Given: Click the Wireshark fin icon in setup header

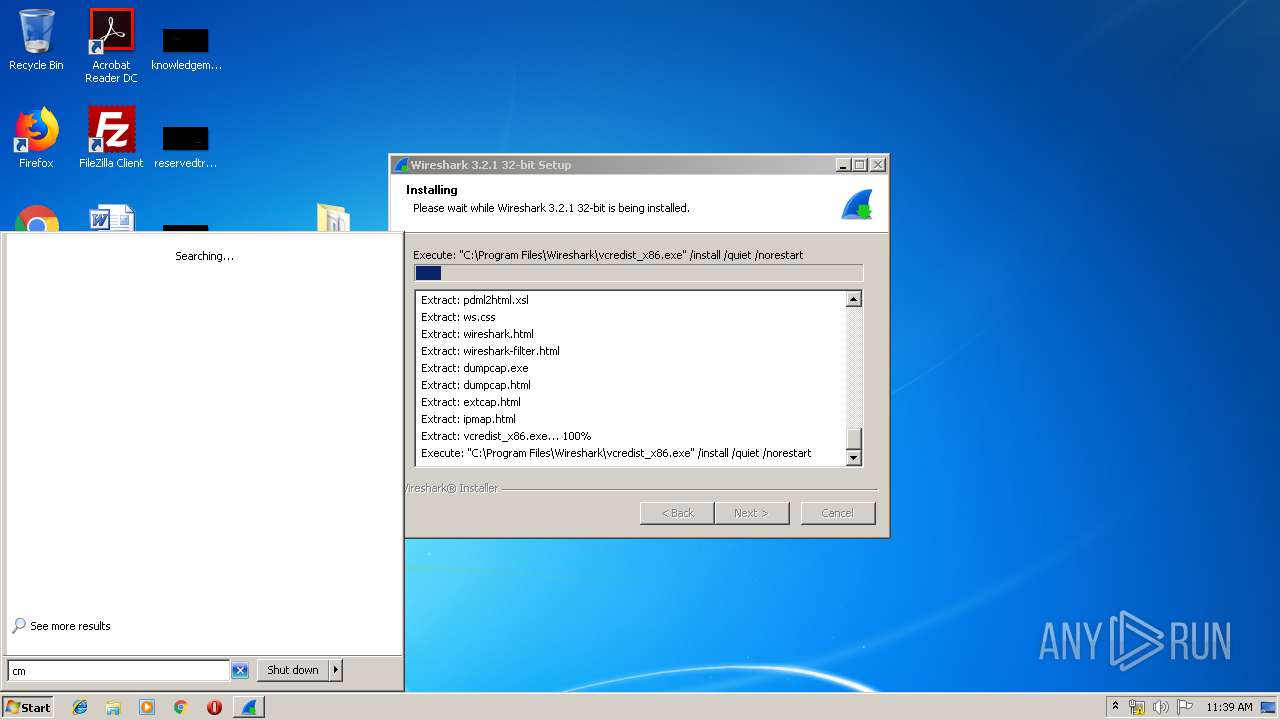Looking at the screenshot, I should point(857,204).
